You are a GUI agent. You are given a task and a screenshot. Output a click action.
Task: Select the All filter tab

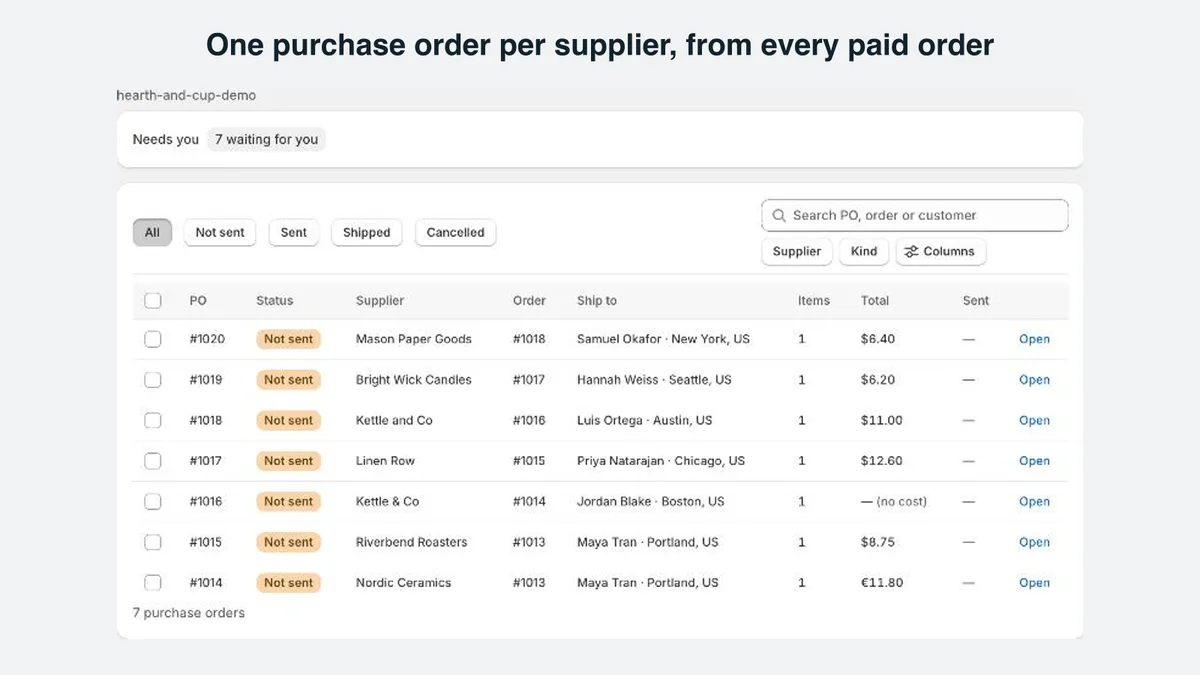click(x=152, y=232)
